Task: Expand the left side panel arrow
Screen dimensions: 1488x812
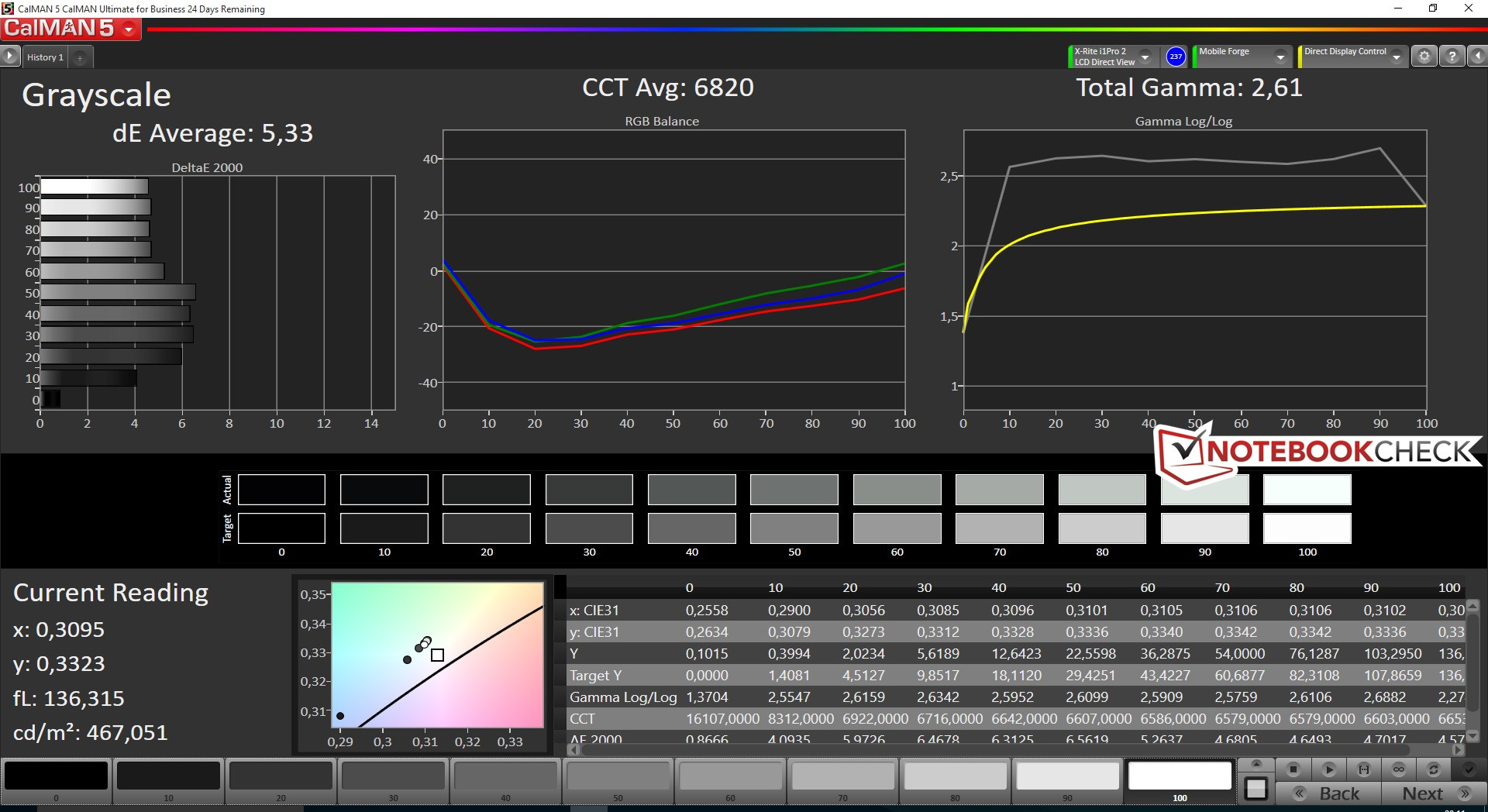Action: click(x=10, y=56)
